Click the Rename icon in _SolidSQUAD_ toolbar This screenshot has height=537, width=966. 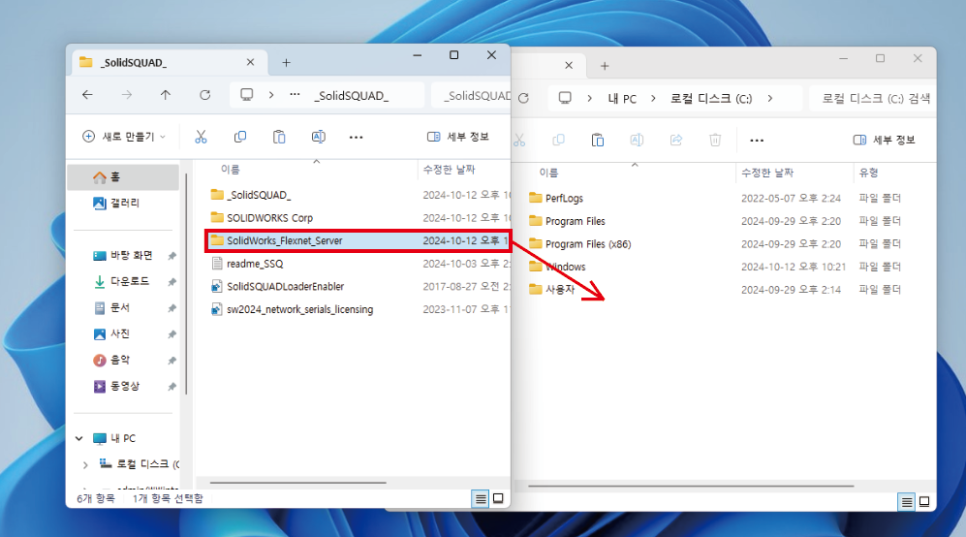pyautogui.click(x=318, y=137)
